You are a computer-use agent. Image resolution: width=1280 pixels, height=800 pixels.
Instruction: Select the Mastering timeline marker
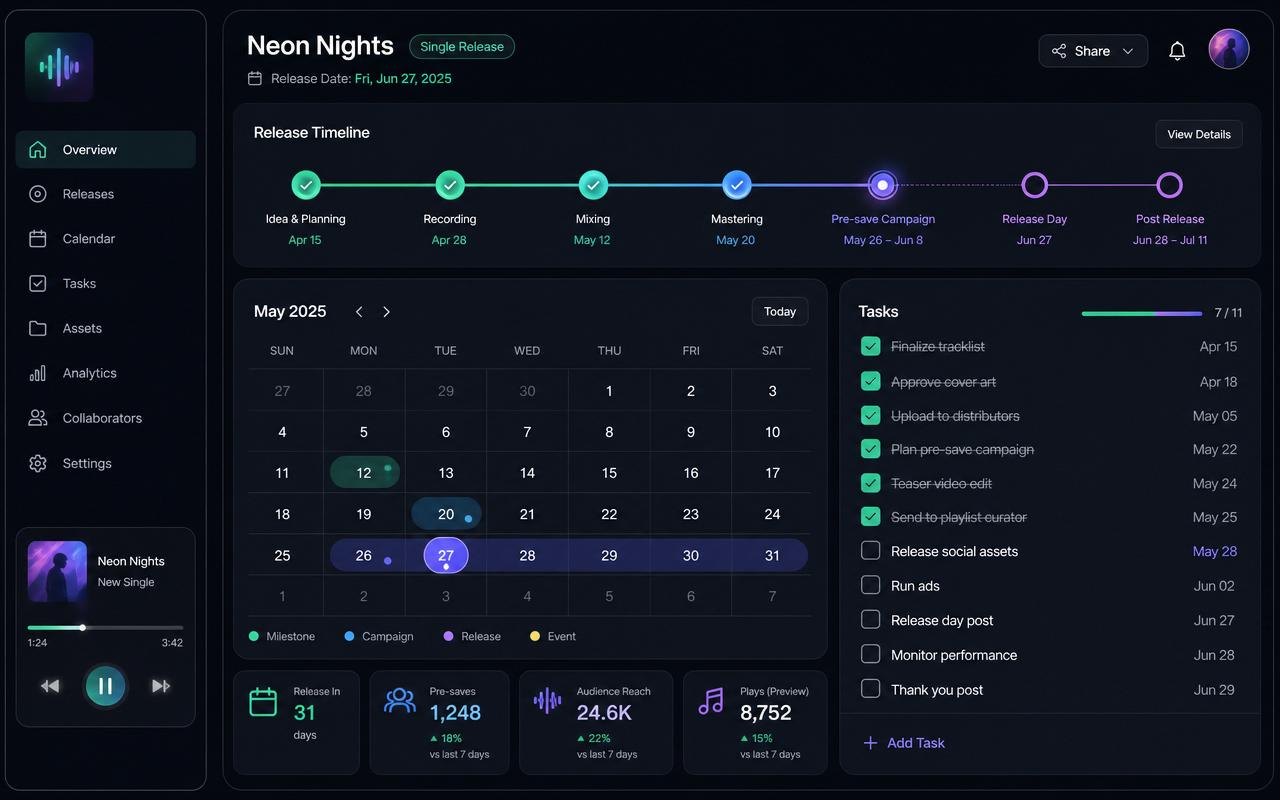coord(737,185)
